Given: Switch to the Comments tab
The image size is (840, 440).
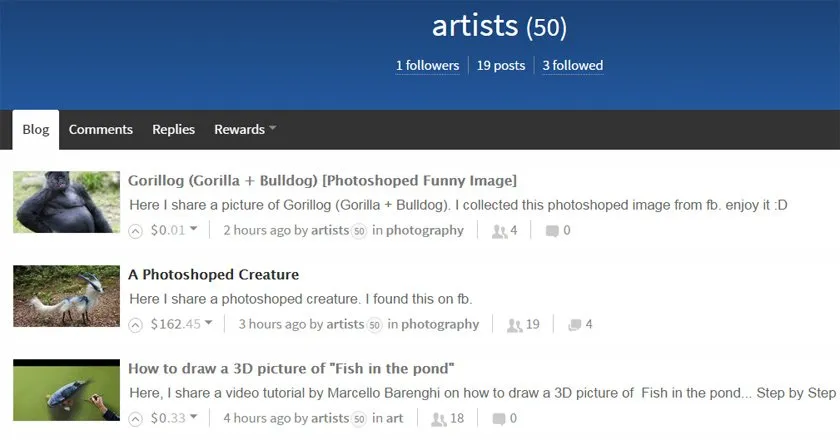Looking at the screenshot, I should tap(101, 129).
